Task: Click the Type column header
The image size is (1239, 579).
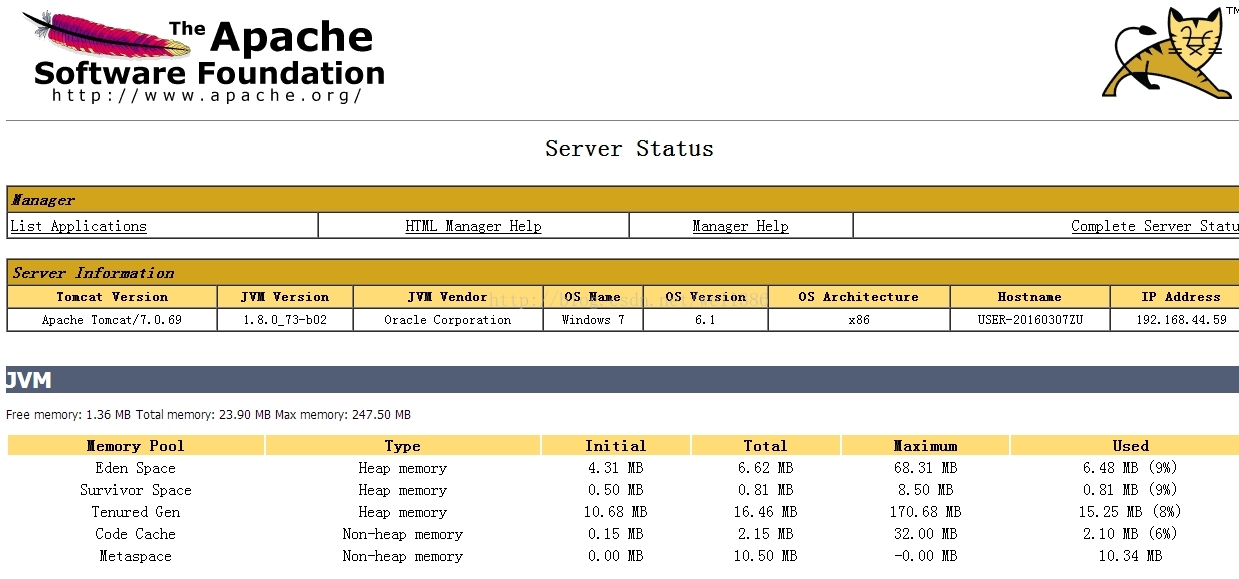Action: [x=403, y=446]
